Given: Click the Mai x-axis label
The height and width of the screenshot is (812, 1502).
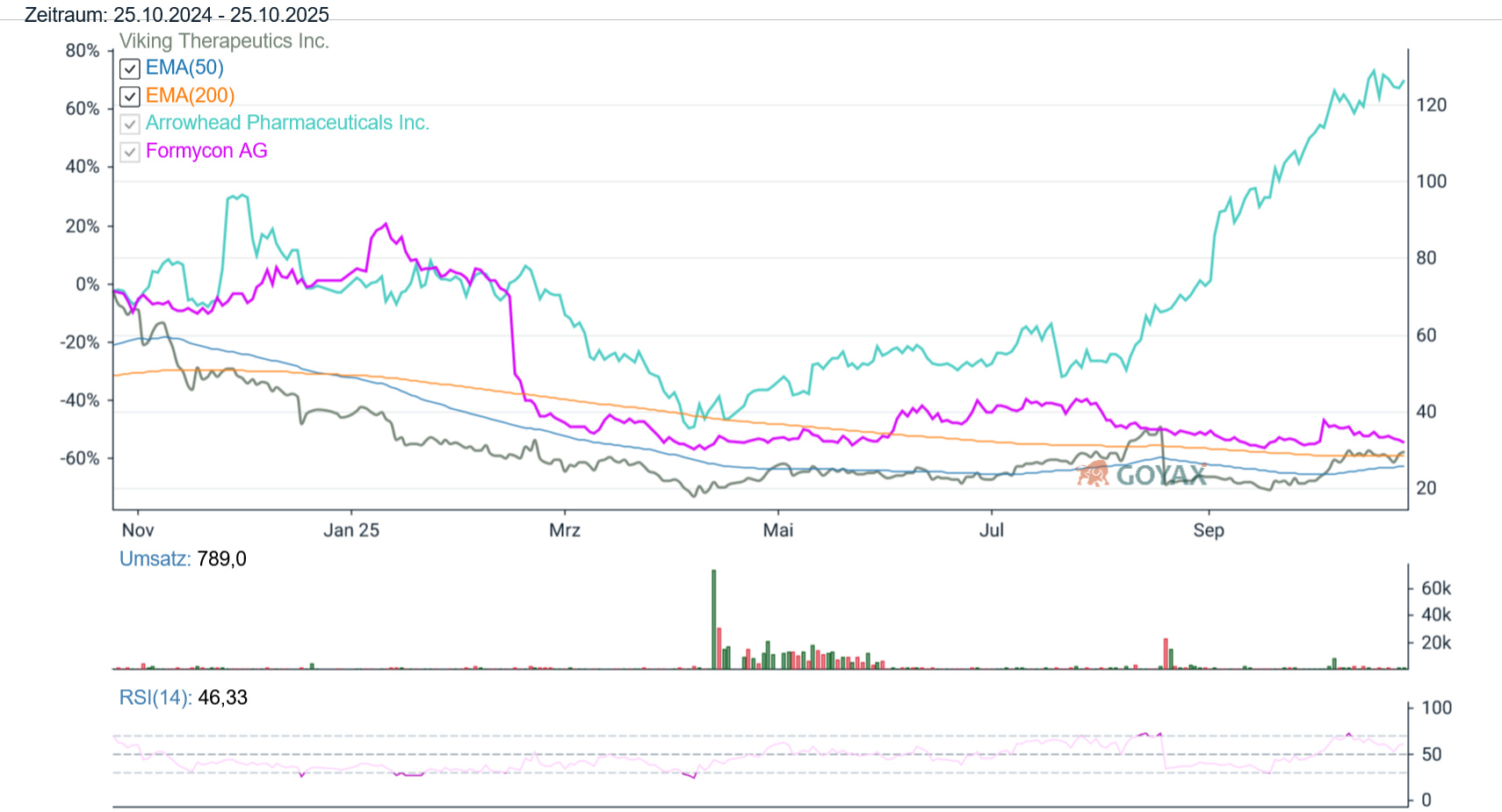Looking at the screenshot, I should (777, 530).
